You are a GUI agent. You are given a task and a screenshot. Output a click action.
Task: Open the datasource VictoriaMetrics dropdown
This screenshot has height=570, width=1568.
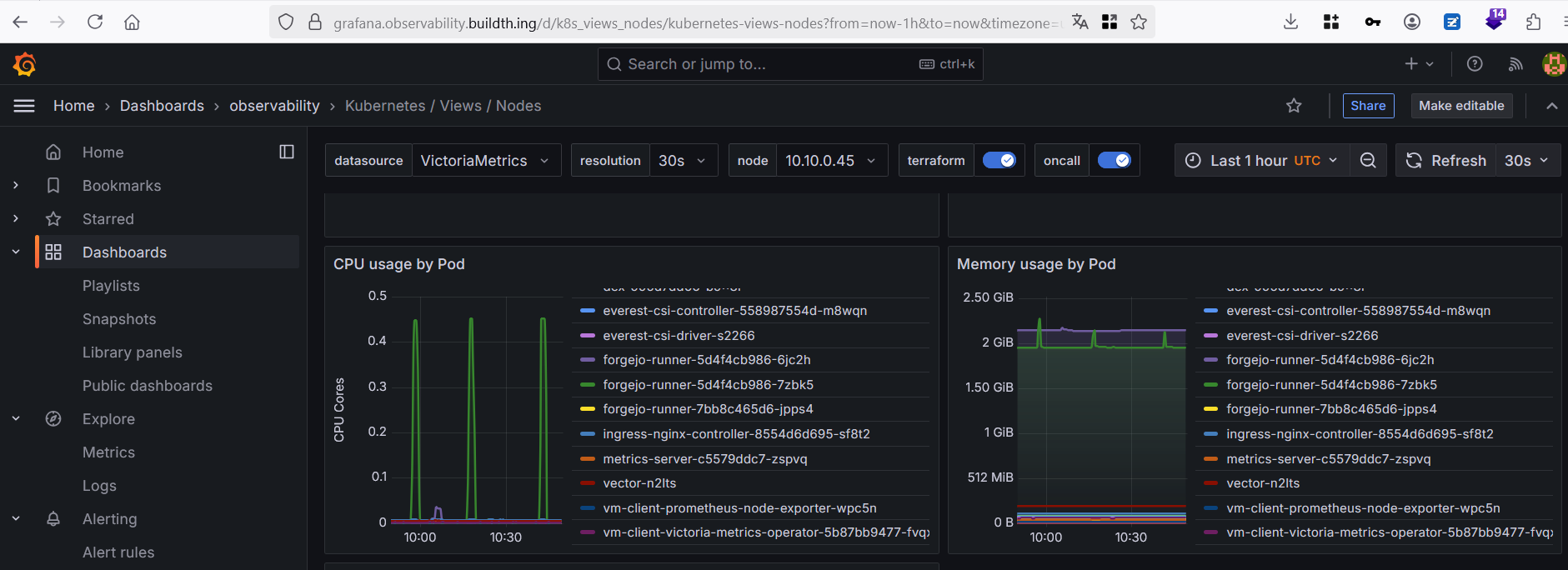[x=486, y=160]
